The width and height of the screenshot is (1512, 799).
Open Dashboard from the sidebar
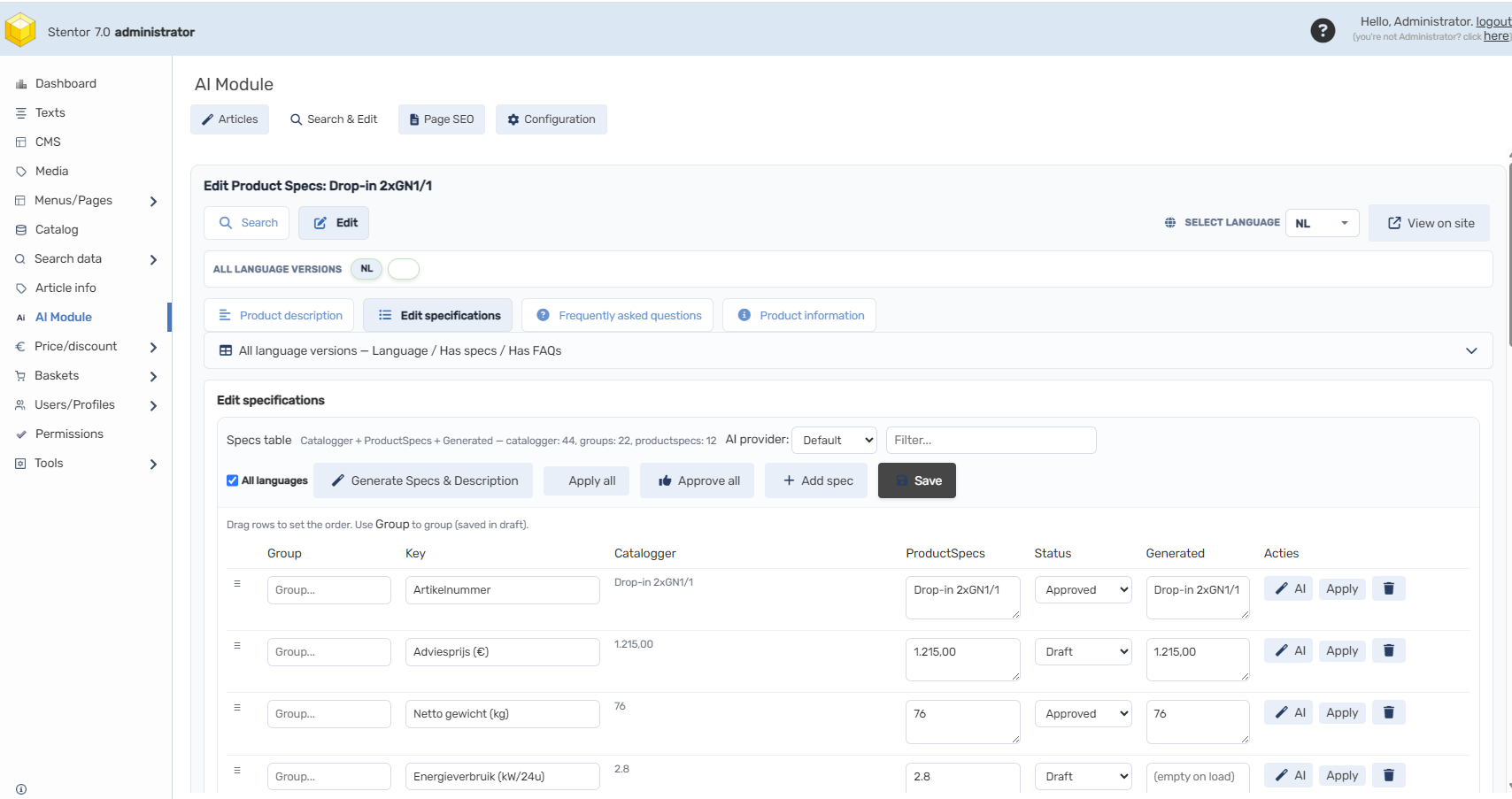point(66,84)
